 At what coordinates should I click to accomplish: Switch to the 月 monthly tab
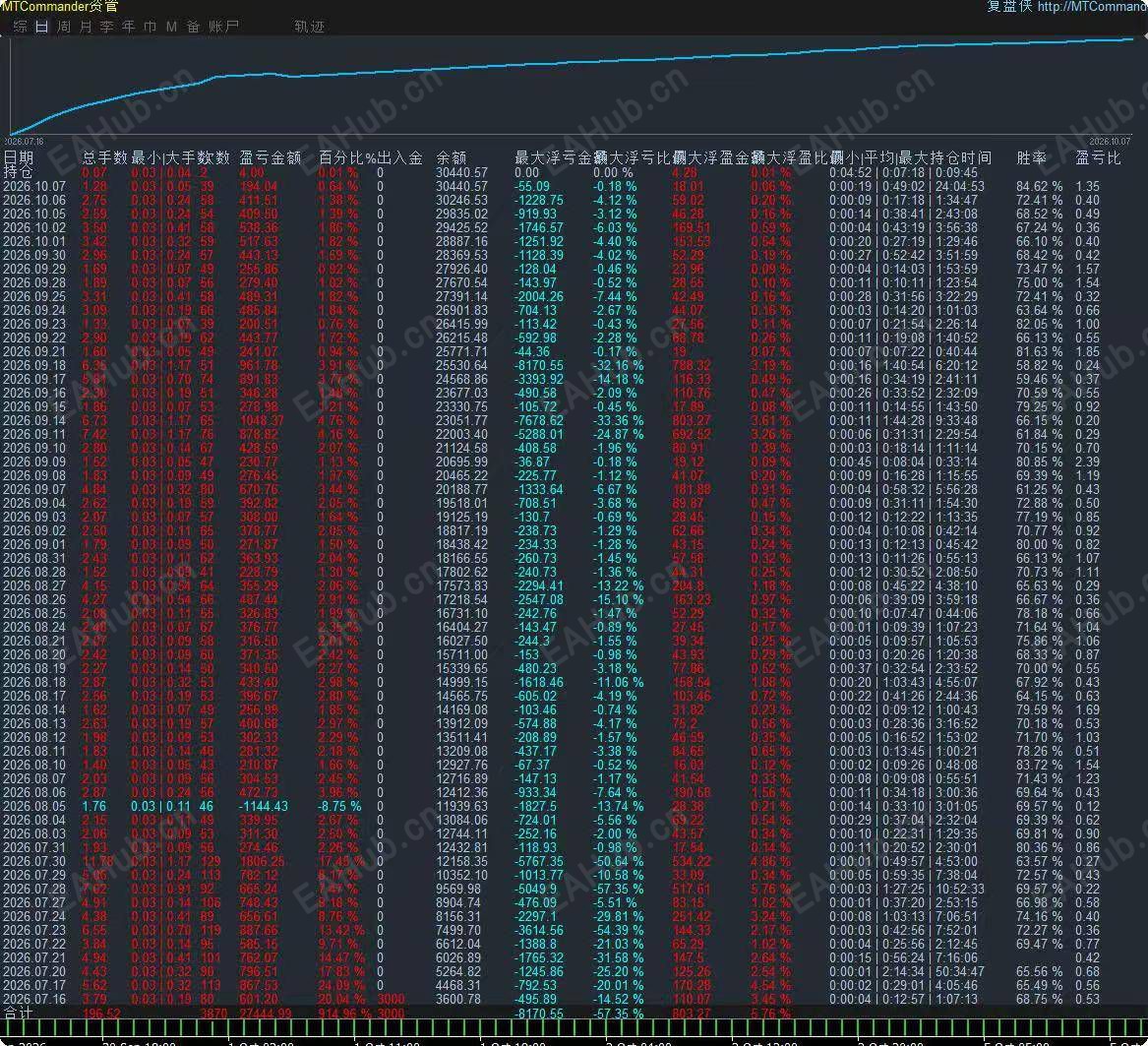(x=86, y=27)
